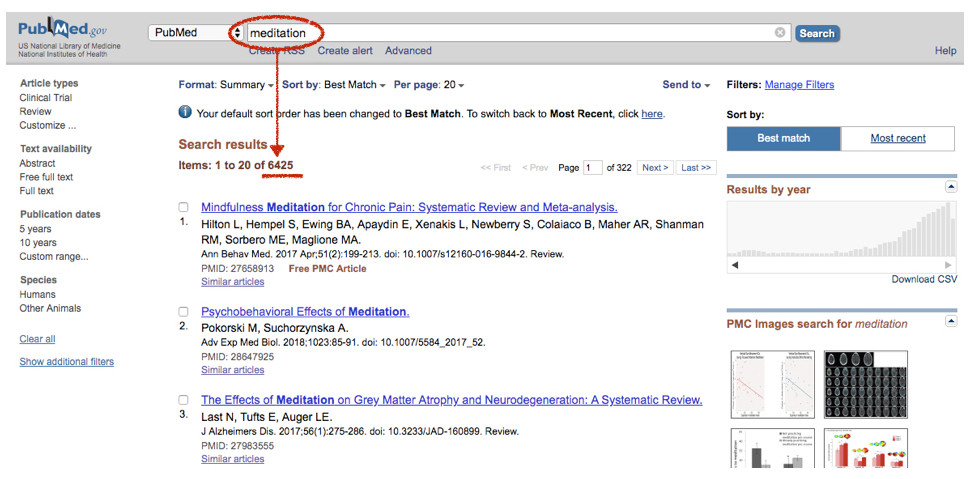Open the PubMed database dropdown

point(195,33)
